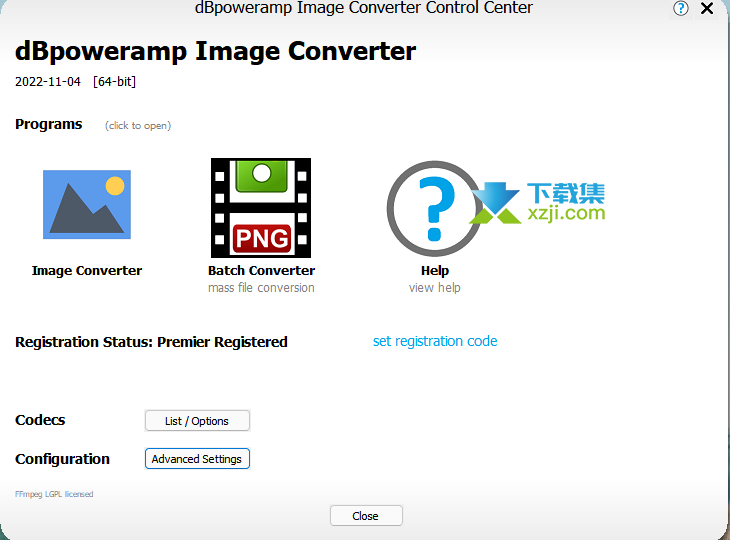Click the 'mass file conversion' subtitle

tap(261, 288)
